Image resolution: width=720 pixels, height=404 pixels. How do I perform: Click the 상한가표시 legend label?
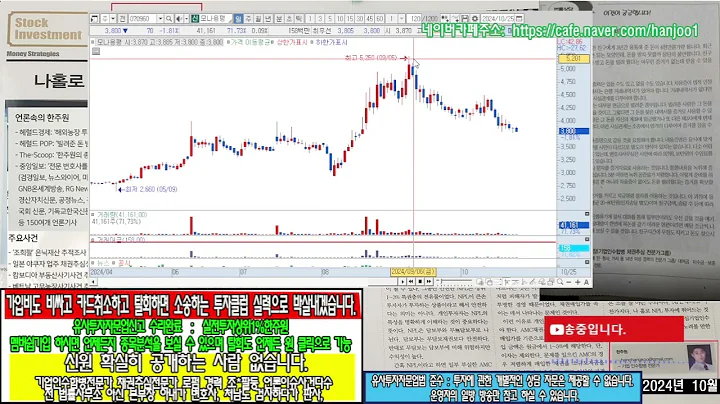(x=292, y=42)
